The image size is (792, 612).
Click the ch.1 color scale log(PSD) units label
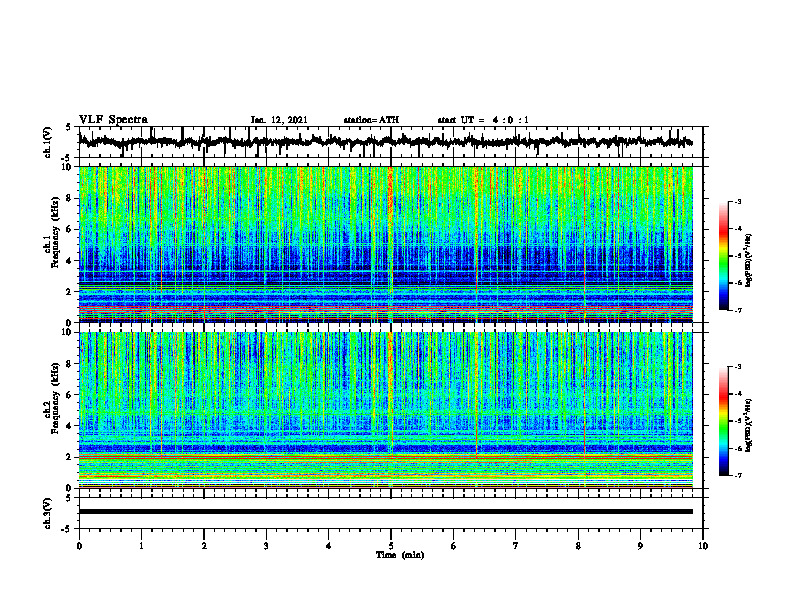tap(749, 260)
